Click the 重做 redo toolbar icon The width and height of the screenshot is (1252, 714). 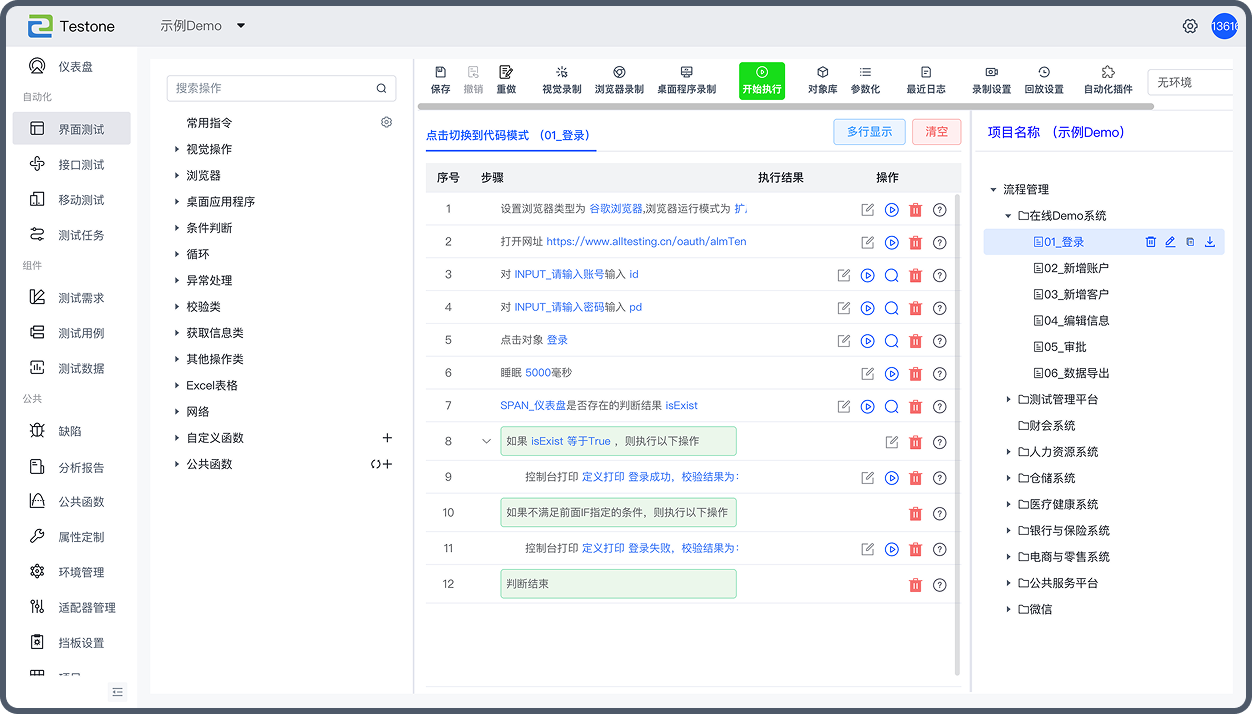click(506, 72)
